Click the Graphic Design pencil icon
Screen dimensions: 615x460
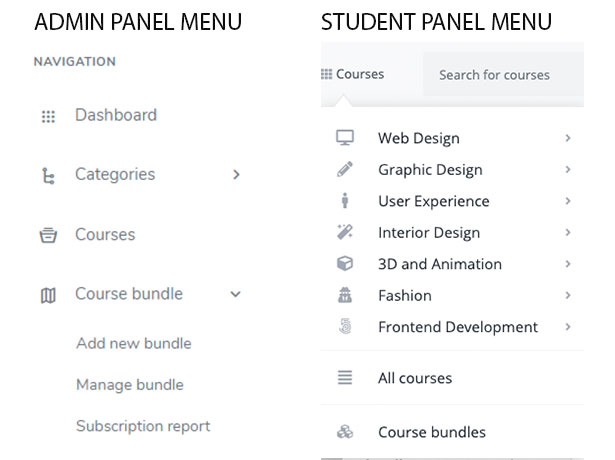345,170
